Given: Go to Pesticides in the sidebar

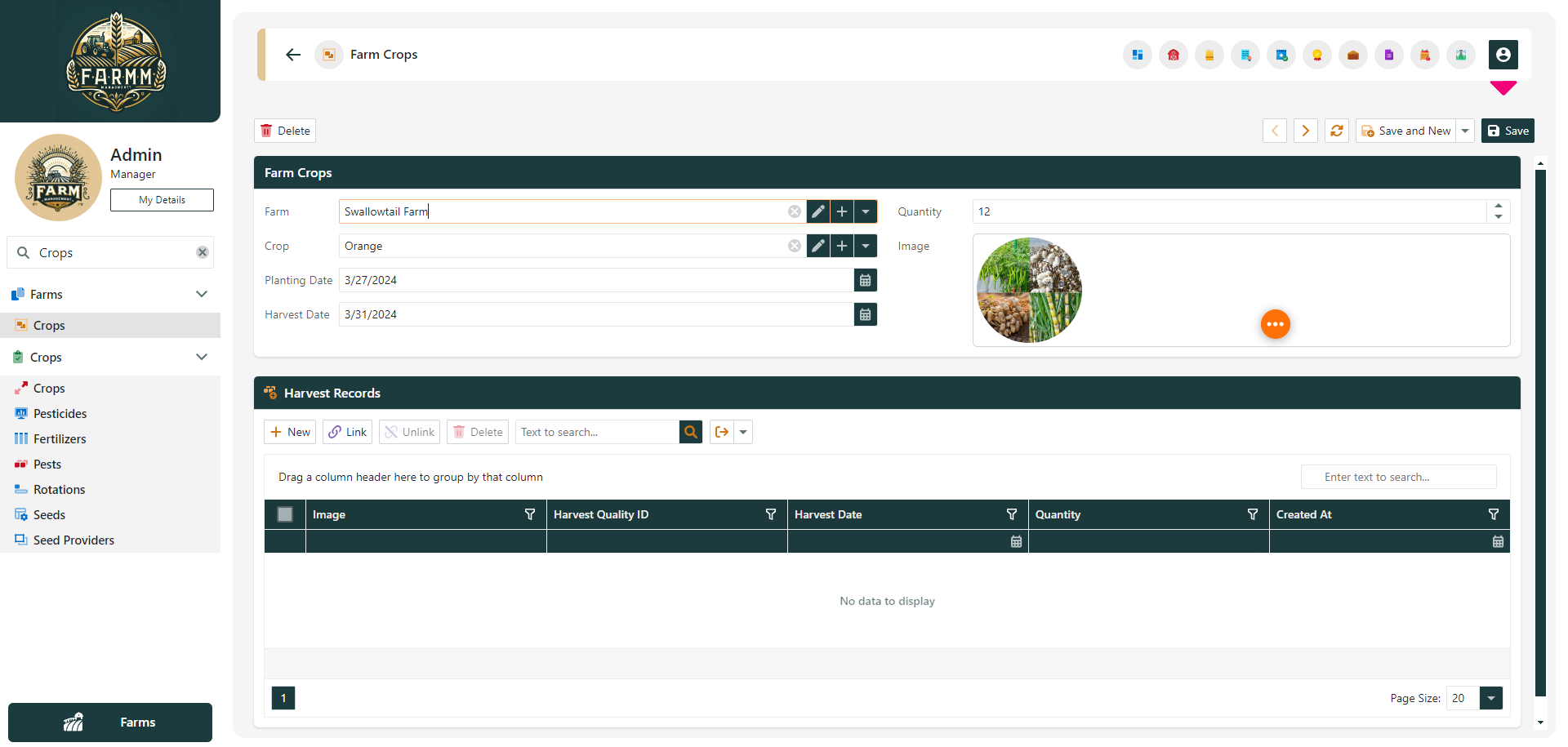Looking at the screenshot, I should pyautogui.click(x=60, y=413).
